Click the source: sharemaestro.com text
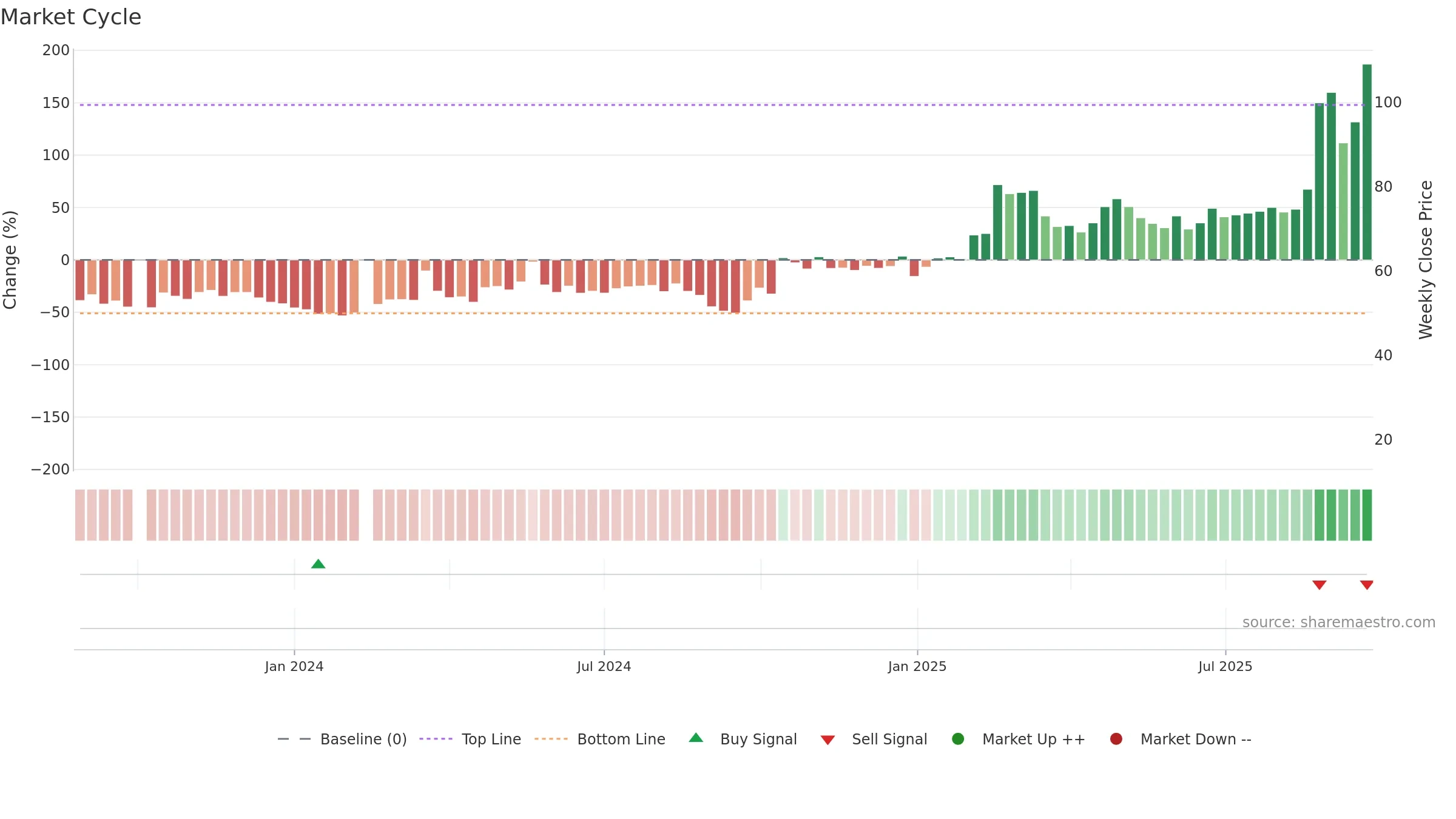This screenshot has height=819, width=1456. click(x=1339, y=622)
